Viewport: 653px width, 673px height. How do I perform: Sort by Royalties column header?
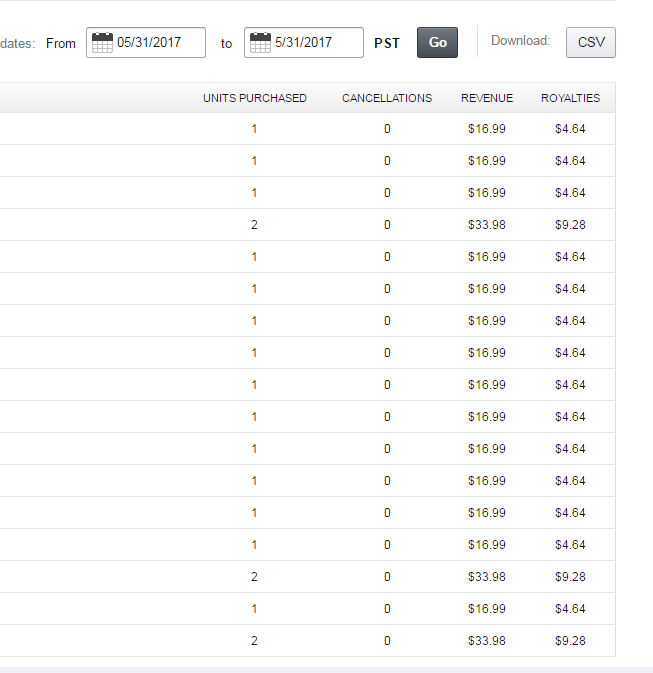[570, 98]
